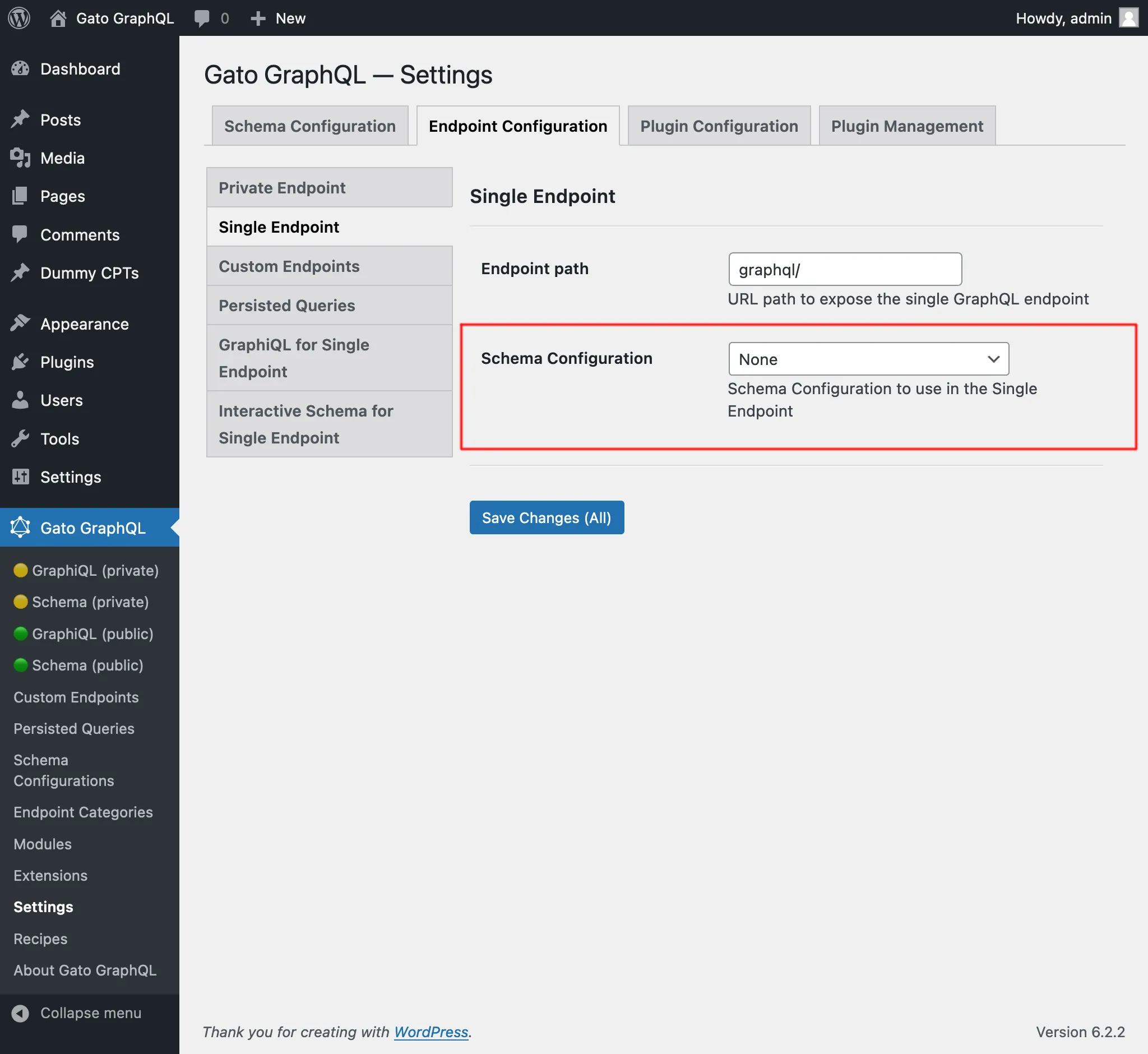Click the Dashboard gauge icon

click(21, 69)
